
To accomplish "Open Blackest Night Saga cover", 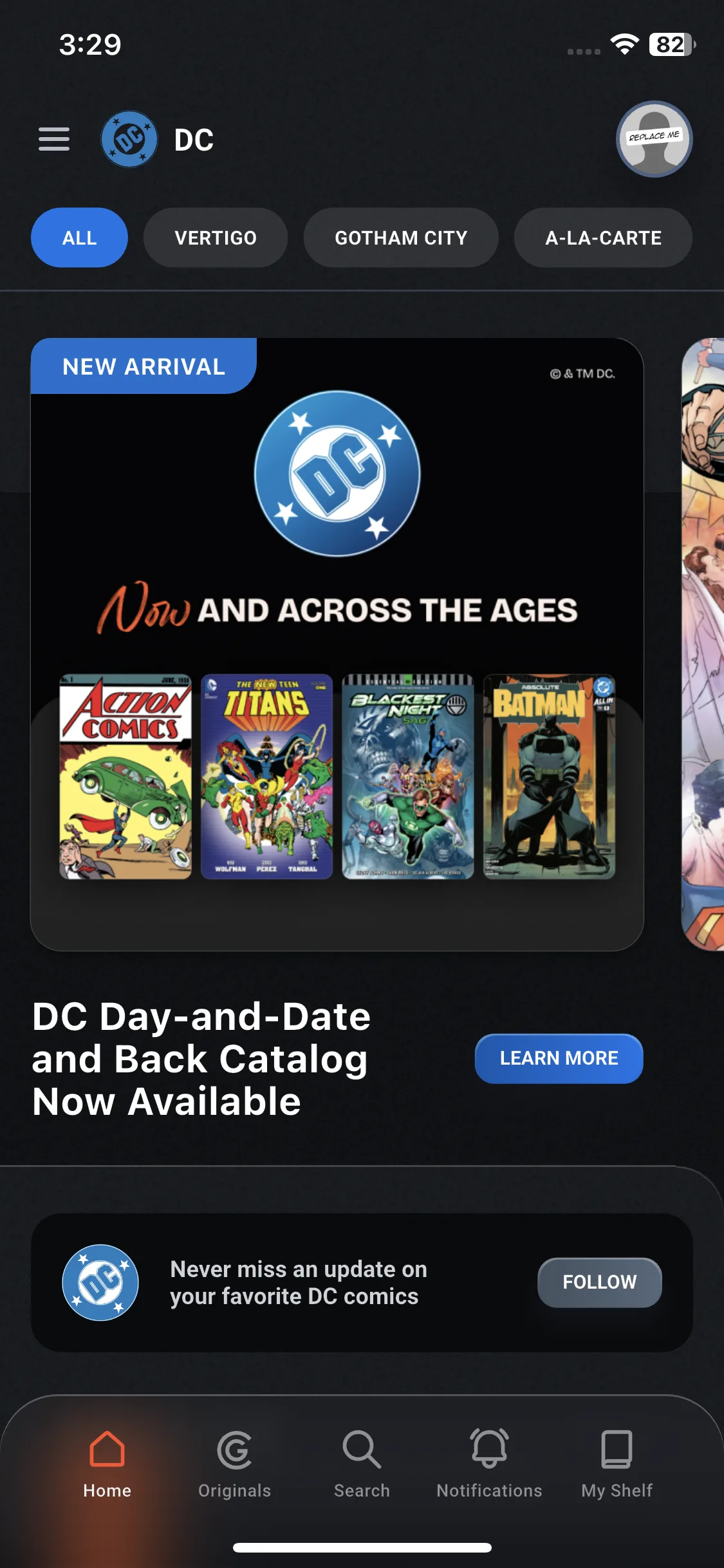I will point(408,776).
